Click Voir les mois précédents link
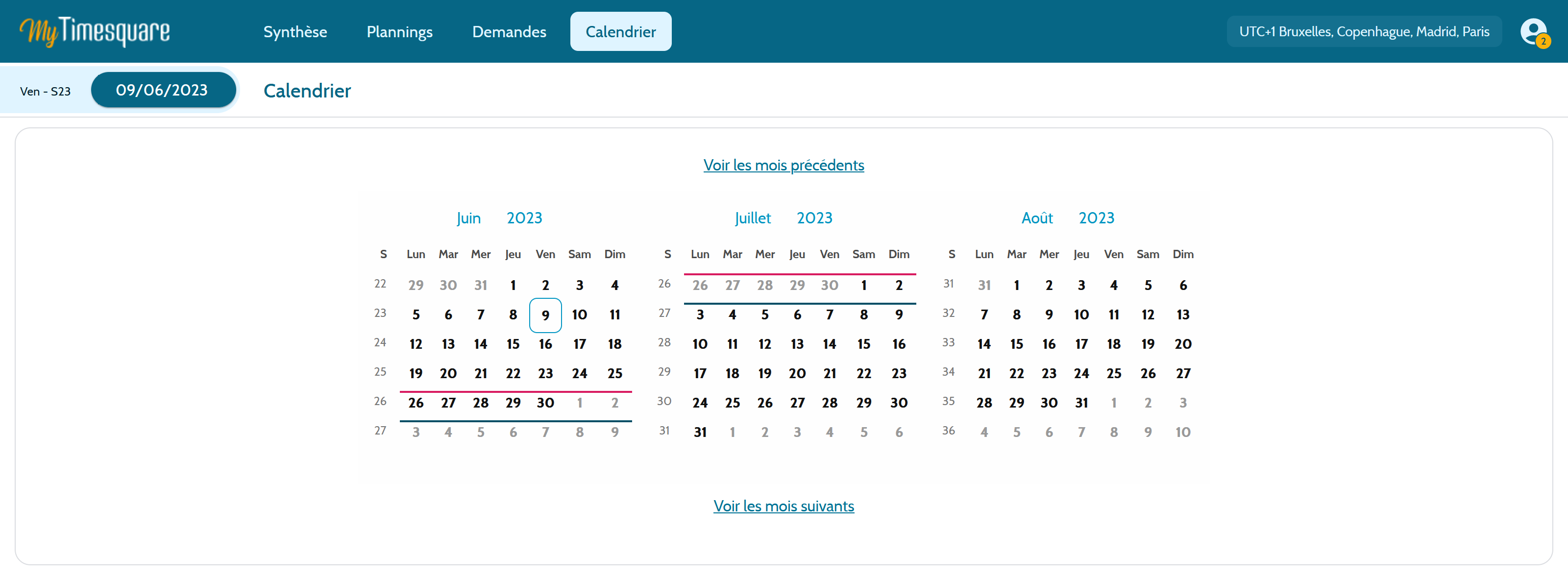The width and height of the screenshot is (1568, 579). (784, 165)
